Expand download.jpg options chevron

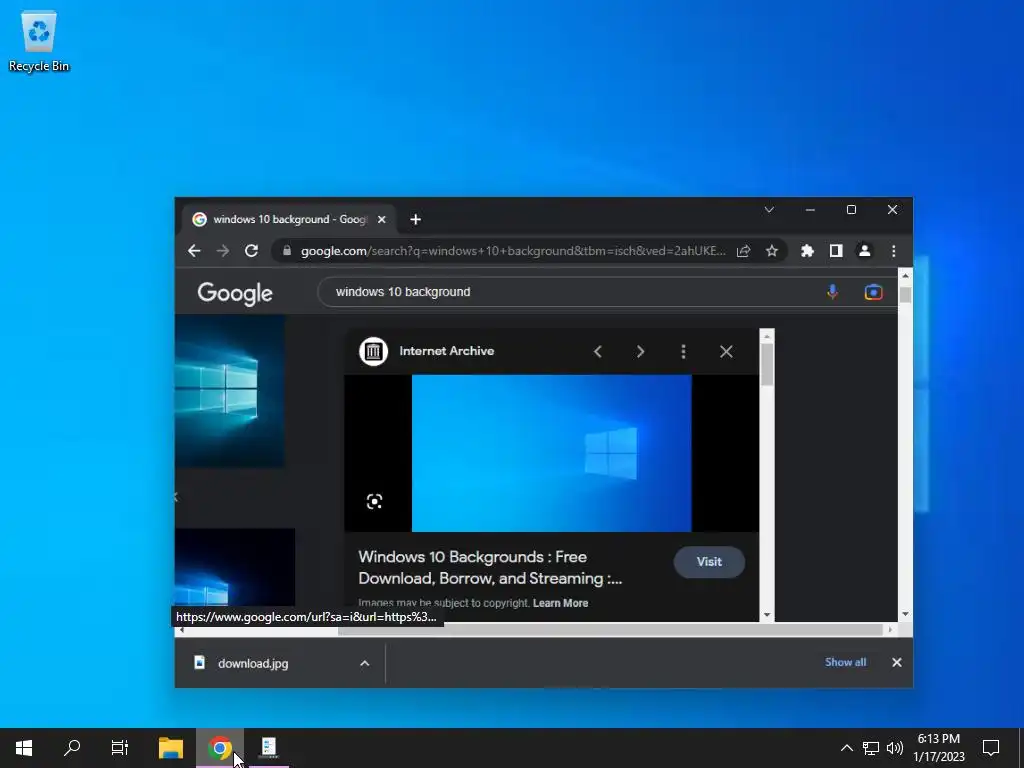coord(364,663)
